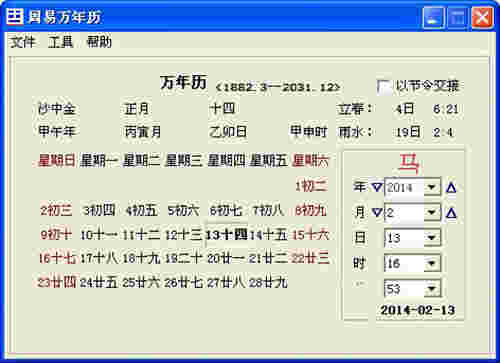Select calendar day 2初三

[x=56, y=211]
